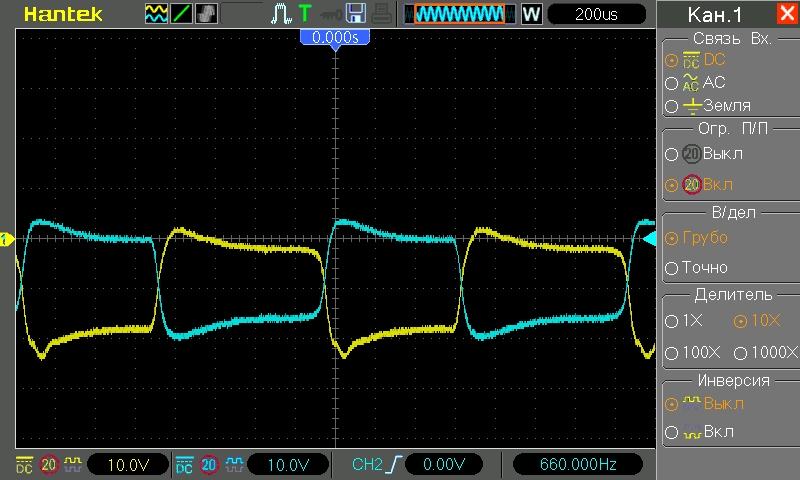Click the cyan CH2 10.0V scale readout
This screenshot has height=480, width=800.
pos(286,465)
